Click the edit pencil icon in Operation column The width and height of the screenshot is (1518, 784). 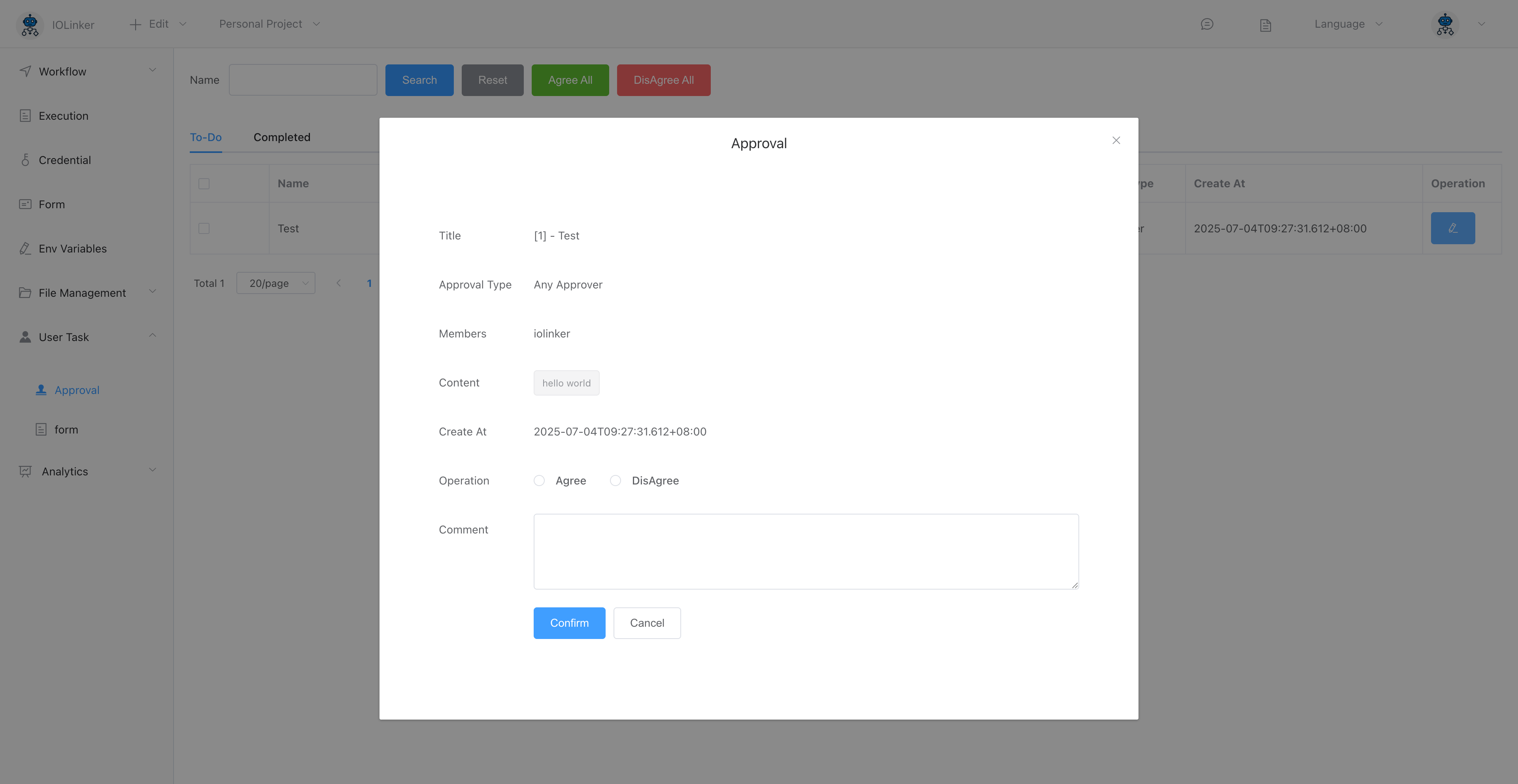[x=1453, y=228]
